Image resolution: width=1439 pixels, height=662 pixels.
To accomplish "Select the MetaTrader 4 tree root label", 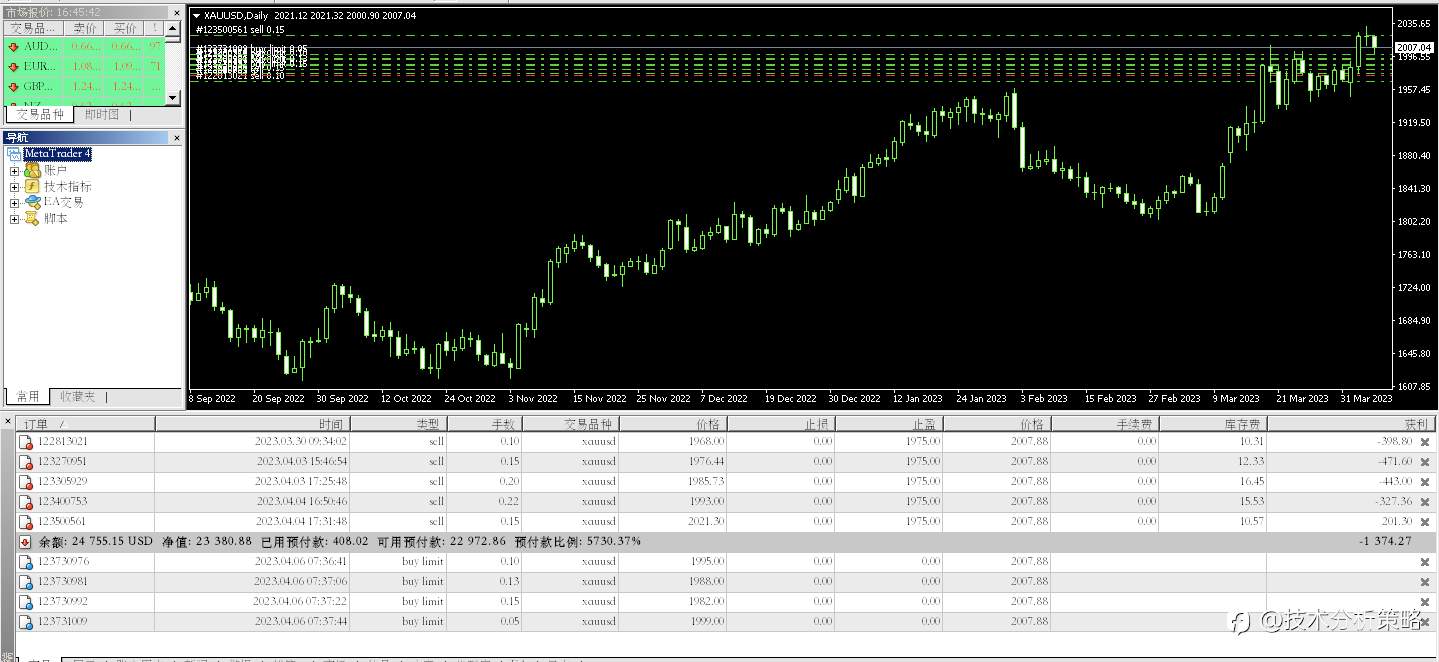I will click(x=58, y=154).
